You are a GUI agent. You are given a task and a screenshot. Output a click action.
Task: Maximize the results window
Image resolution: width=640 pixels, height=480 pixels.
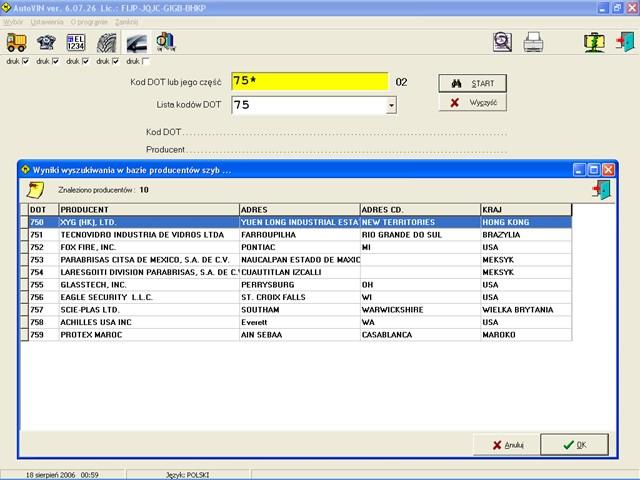[x=594, y=169]
